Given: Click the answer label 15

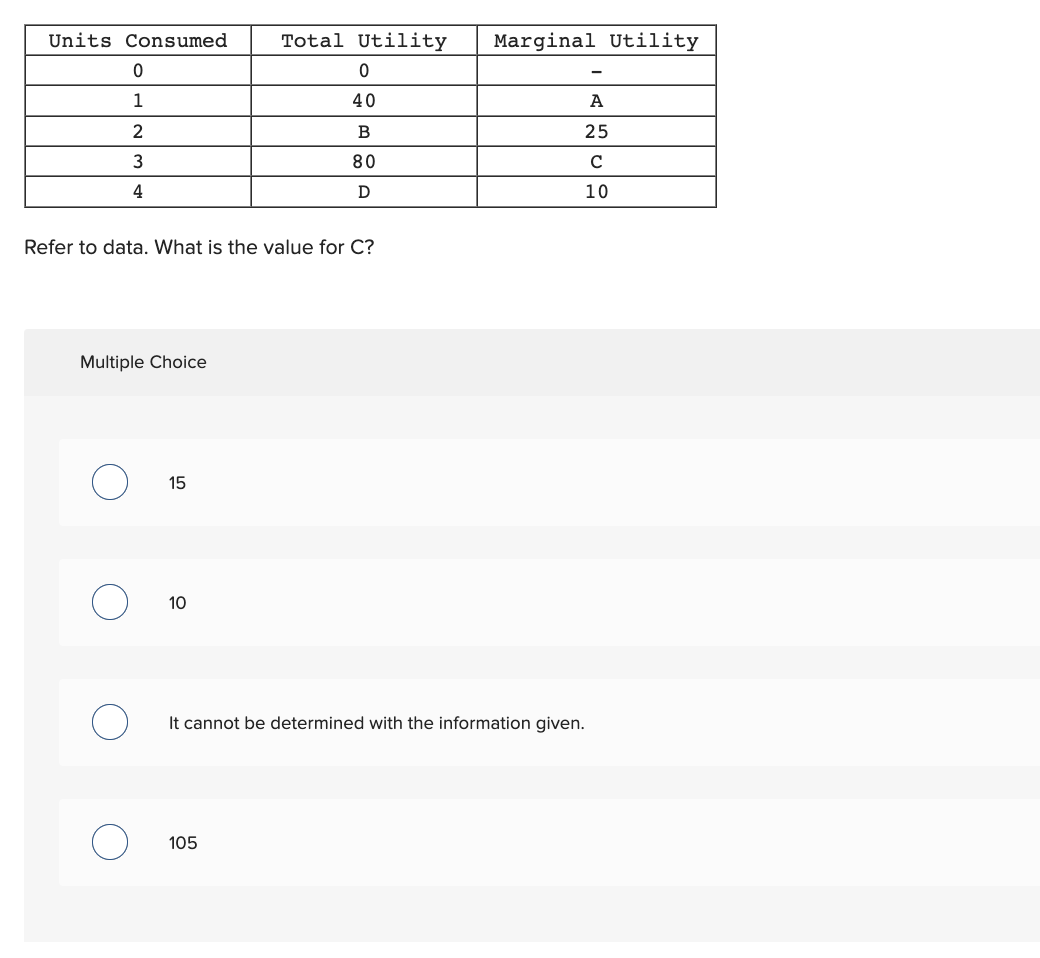Looking at the screenshot, I should click(x=177, y=483).
